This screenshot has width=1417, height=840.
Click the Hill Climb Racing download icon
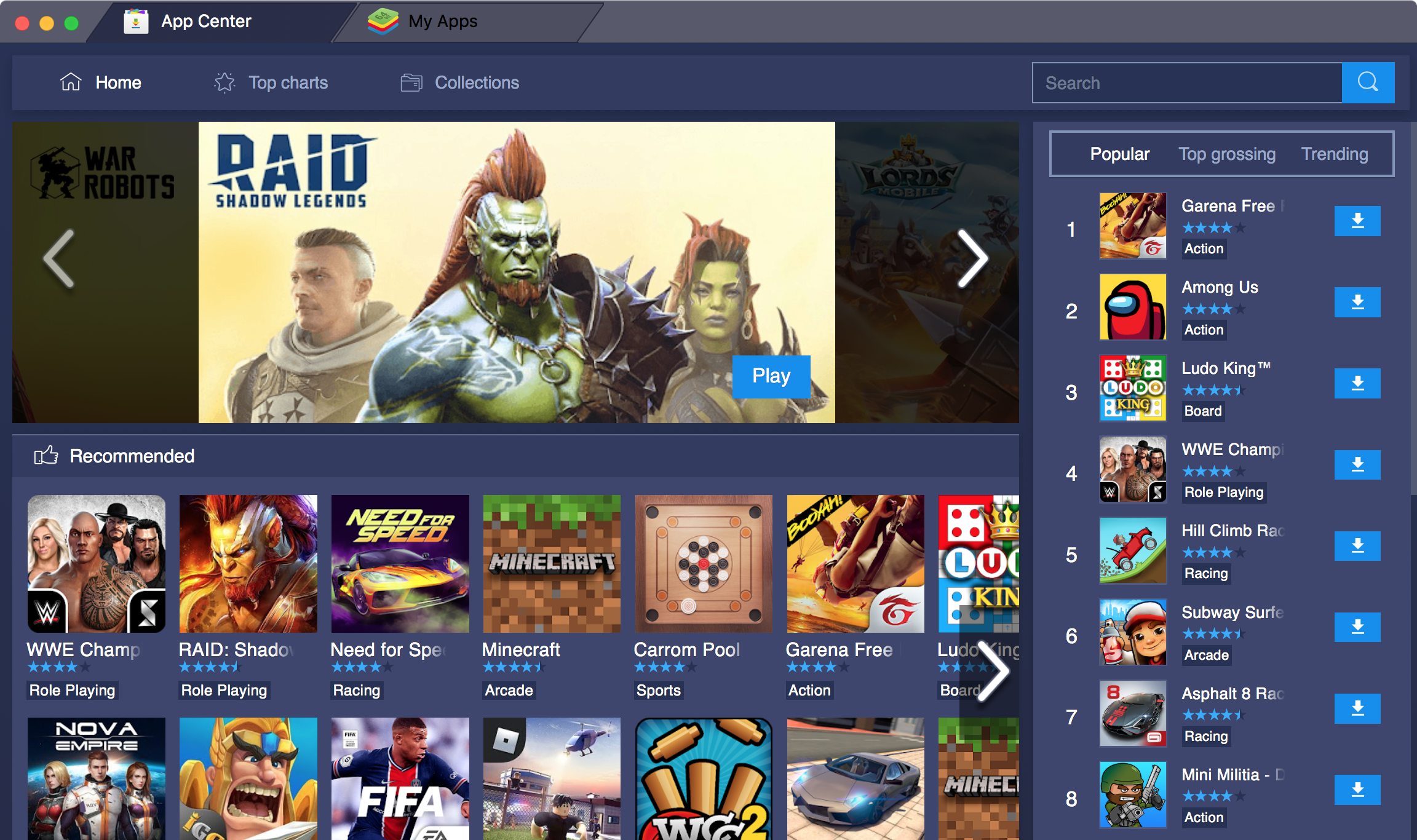point(1356,545)
